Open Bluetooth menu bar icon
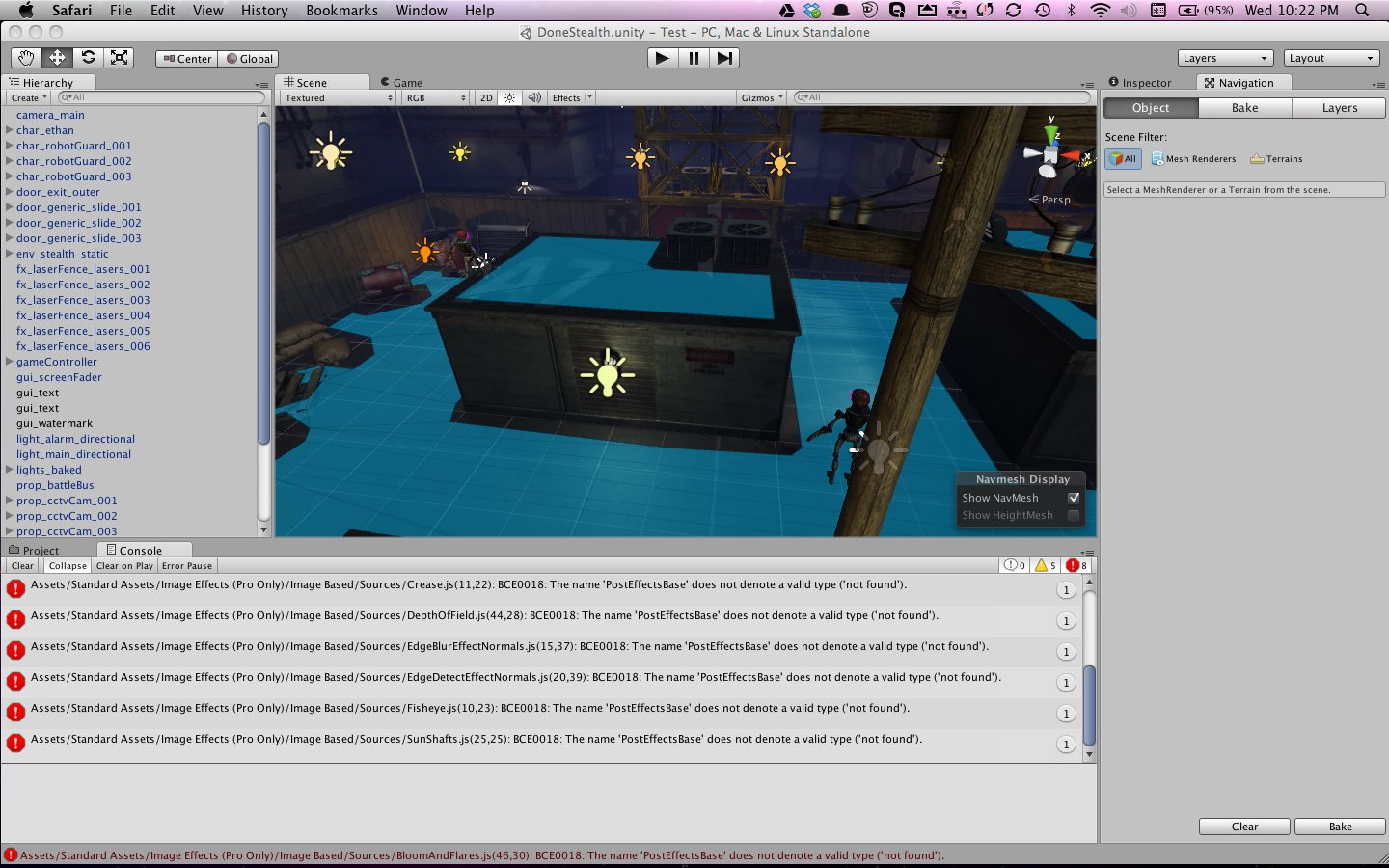1389x868 pixels. (1071, 10)
